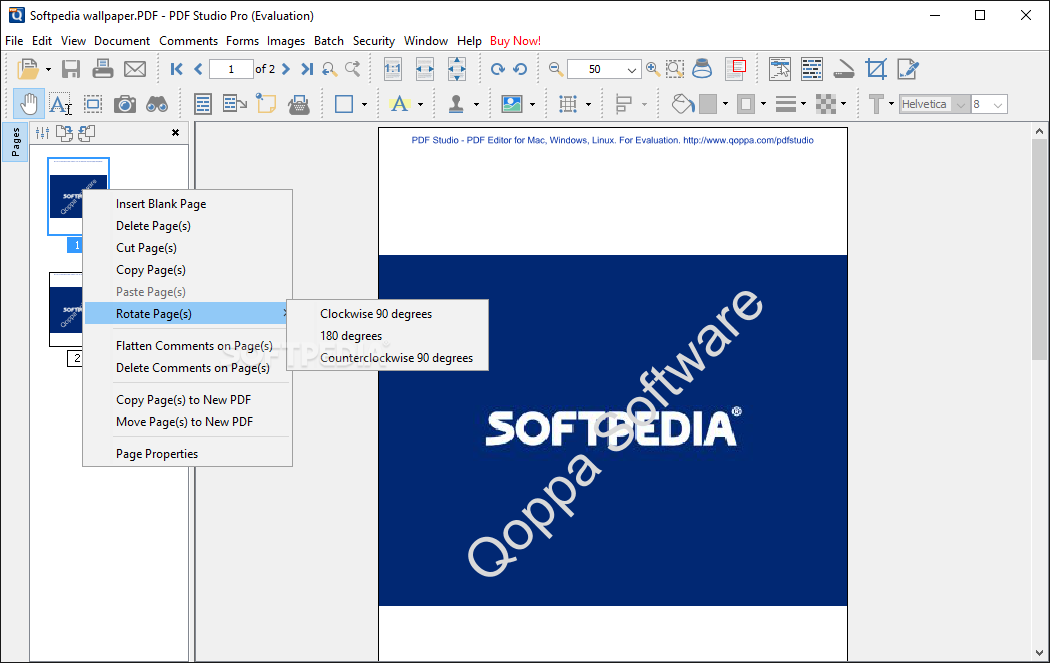Viewport: 1050px width, 663px height.
Task: Select the loupe tool
Action: point(701,69)
